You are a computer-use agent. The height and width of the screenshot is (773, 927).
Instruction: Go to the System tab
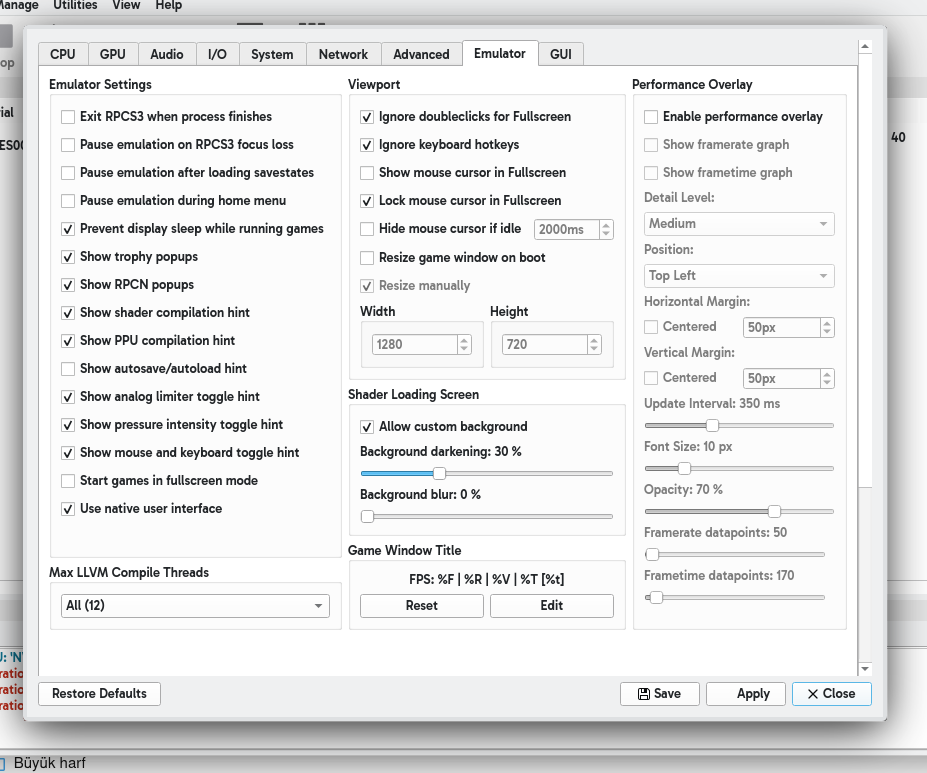[x=272, y=54]
